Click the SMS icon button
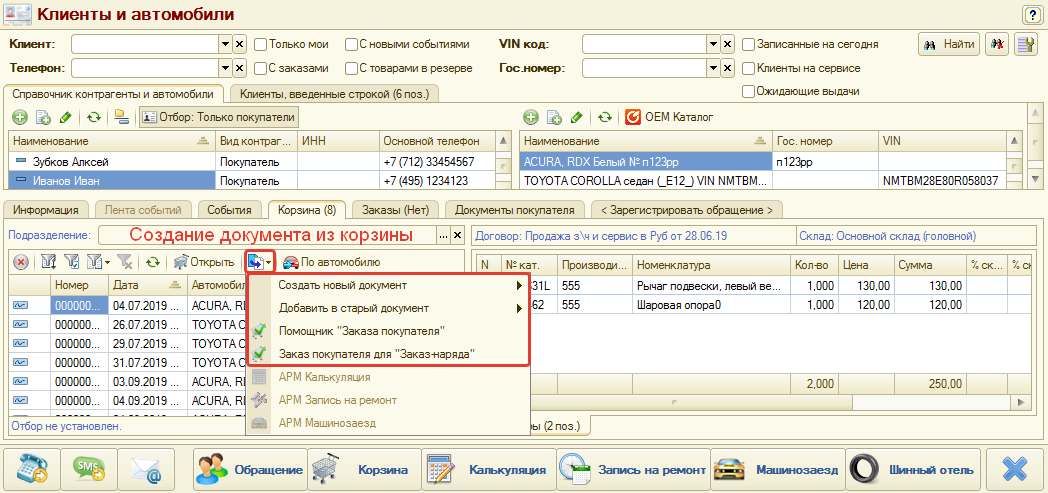 click(x=89, y=469)
